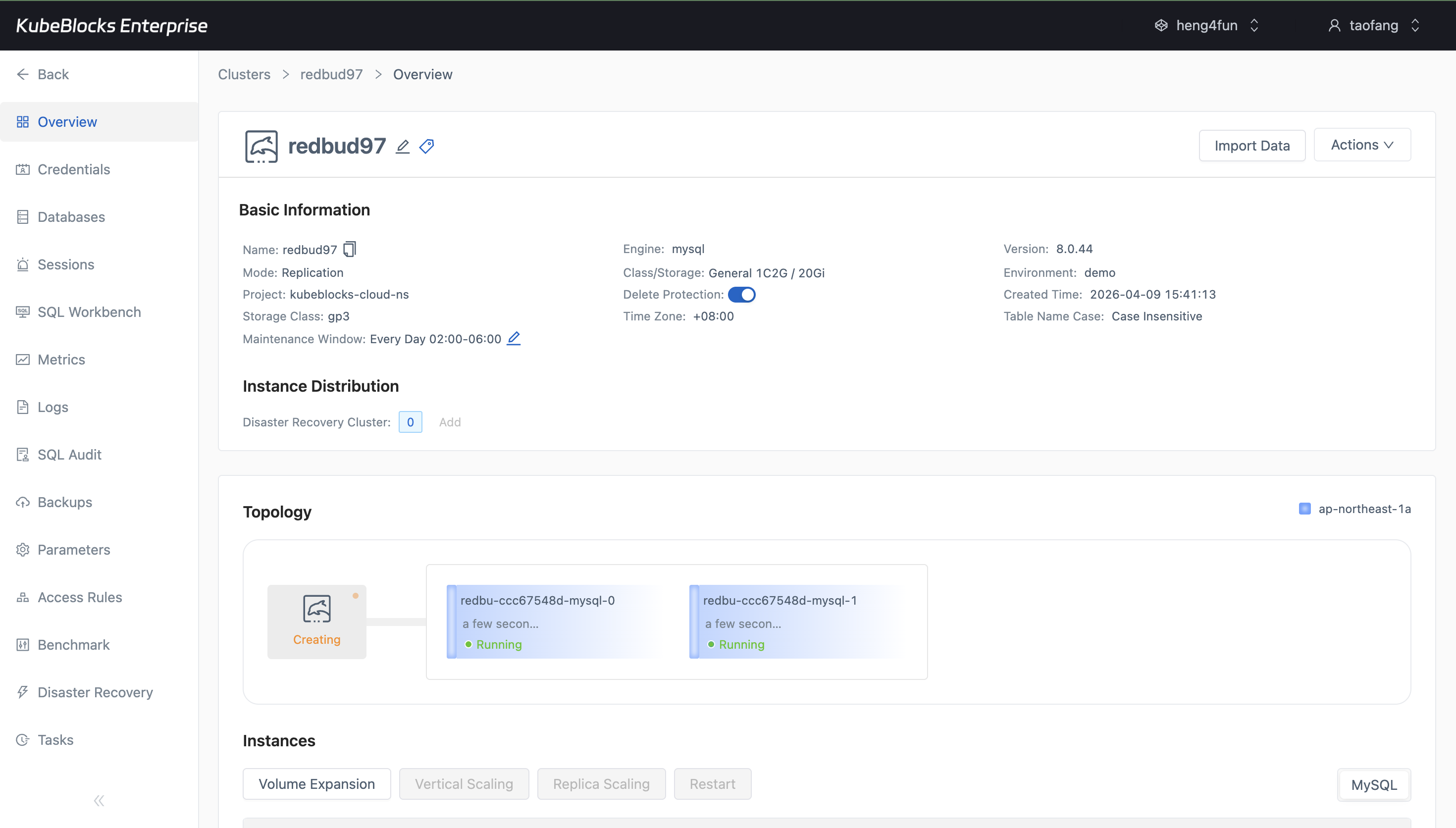The height and width of the screenshot is (828, 1456).
Task: Rename cluster using the pencil icon
Action: click(x=403, y=146)
